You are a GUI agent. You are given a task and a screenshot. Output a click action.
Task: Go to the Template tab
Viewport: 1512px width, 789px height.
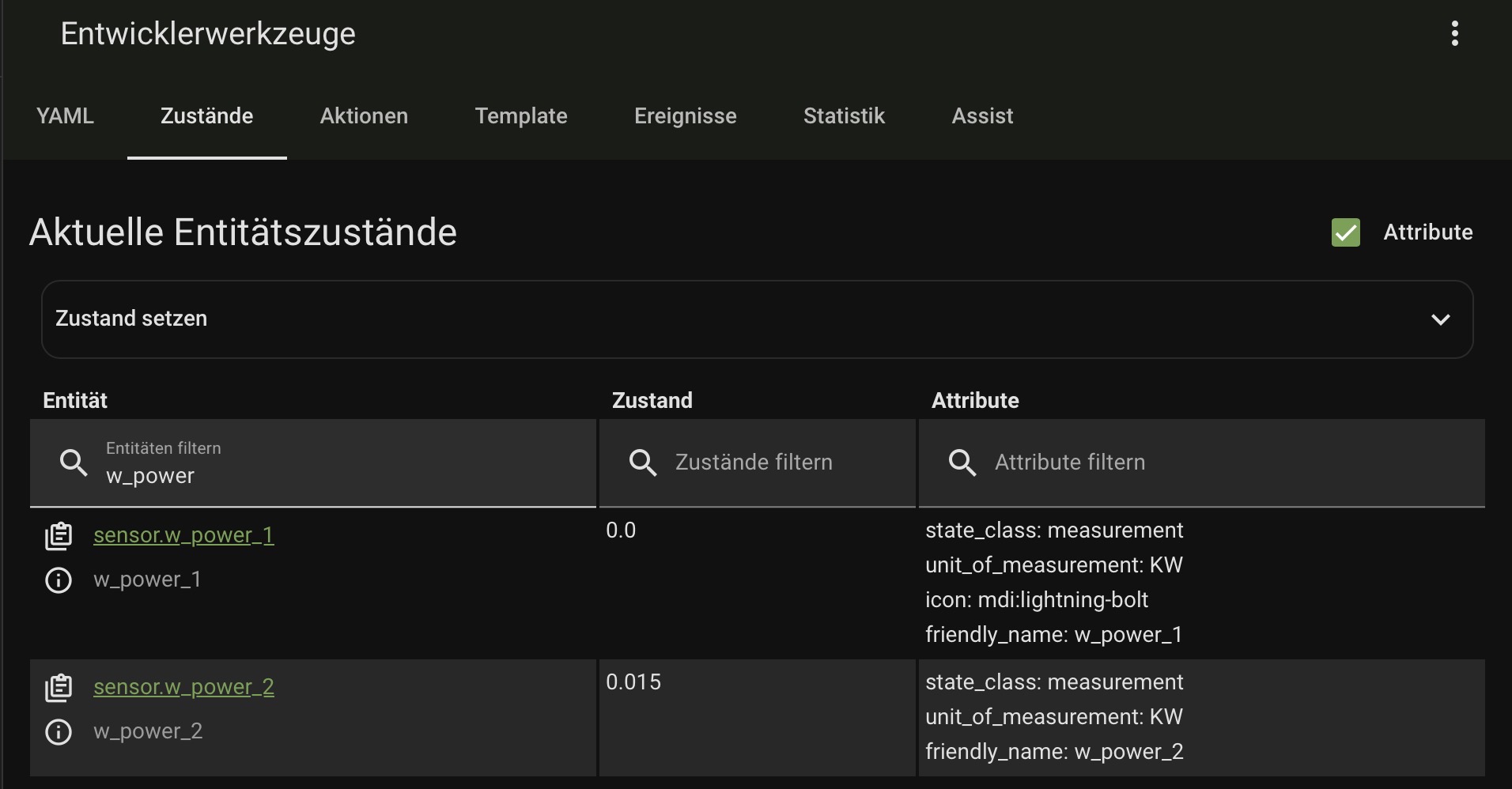click(x=521, y=116)
